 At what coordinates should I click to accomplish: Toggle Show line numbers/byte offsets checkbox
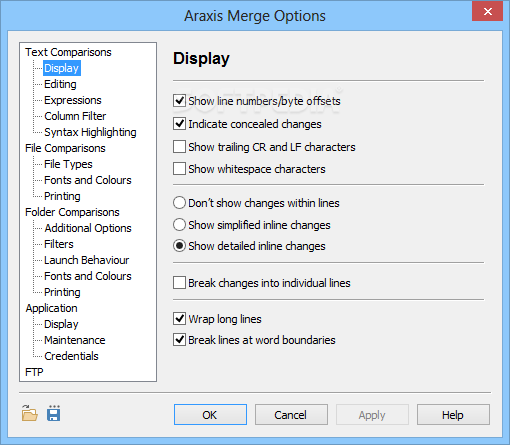(179, 101)
